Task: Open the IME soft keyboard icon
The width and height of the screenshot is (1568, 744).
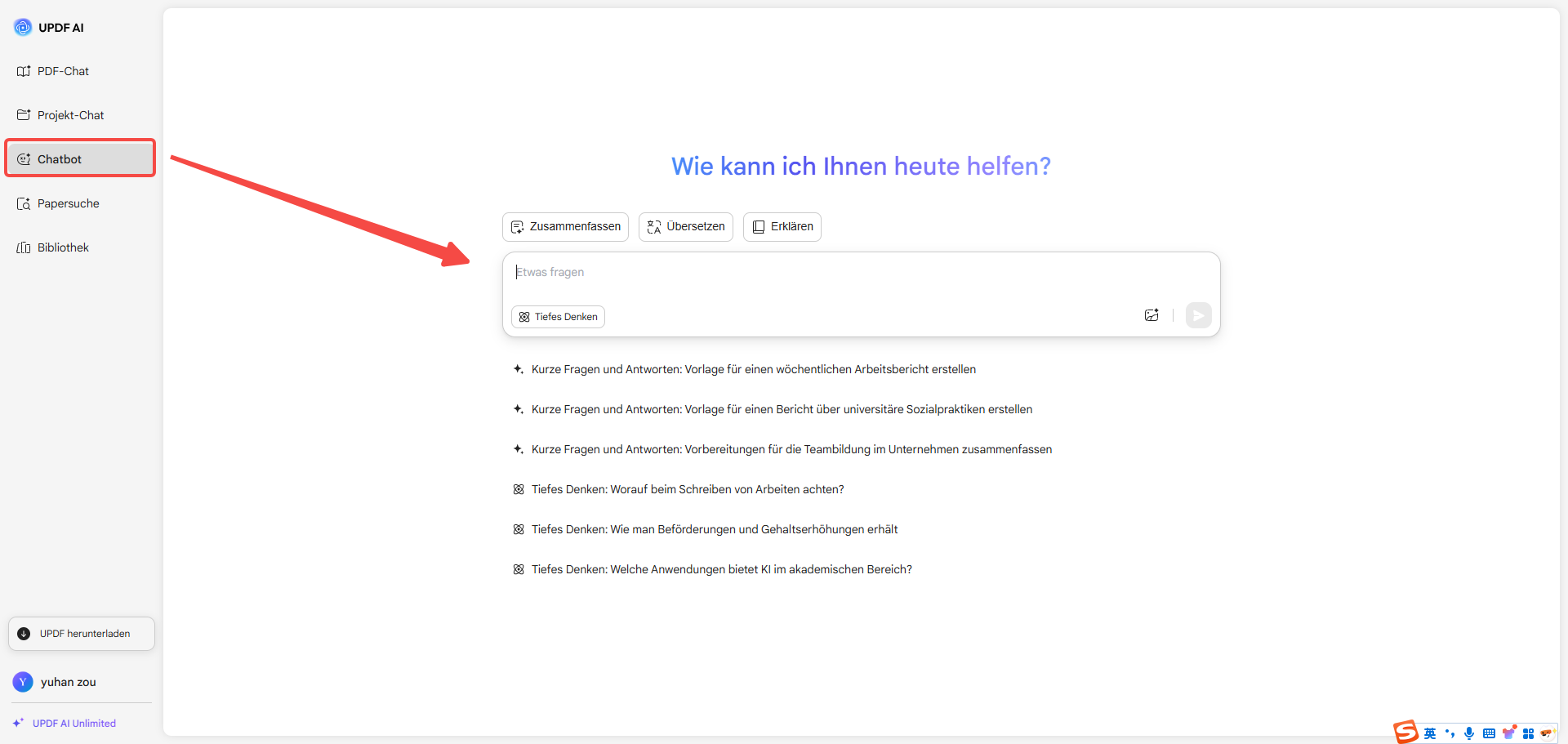Action: pyautogui.click(x=1489, y=733)
